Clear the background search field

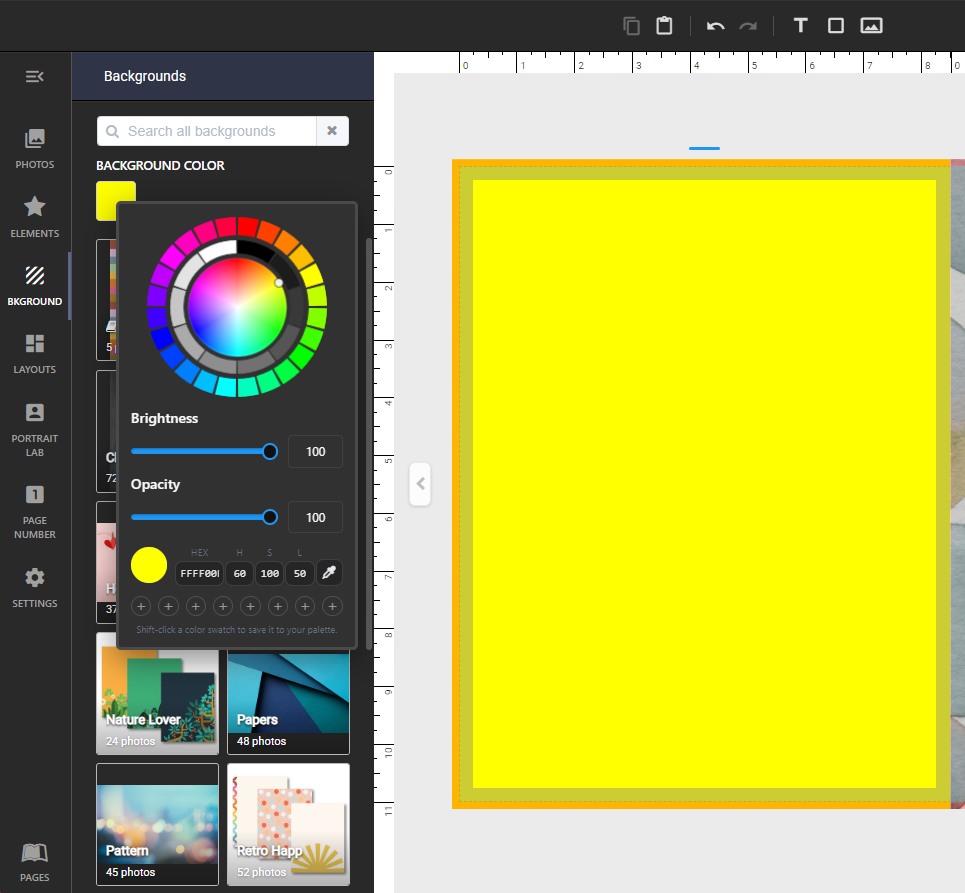coord(332,131)
